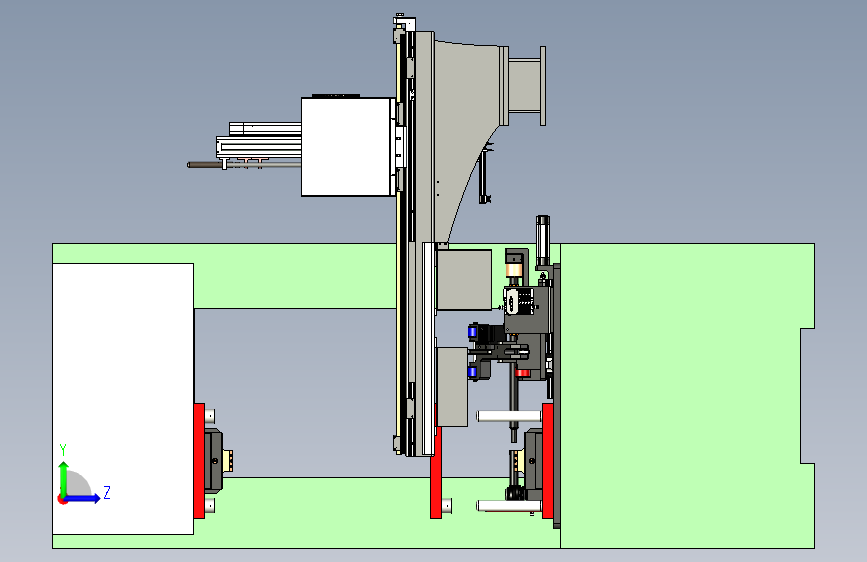The width and height of the screenshot is (867, 562).
Task: Click the red origin ball of the axis triad
Action: coord(62,499)
